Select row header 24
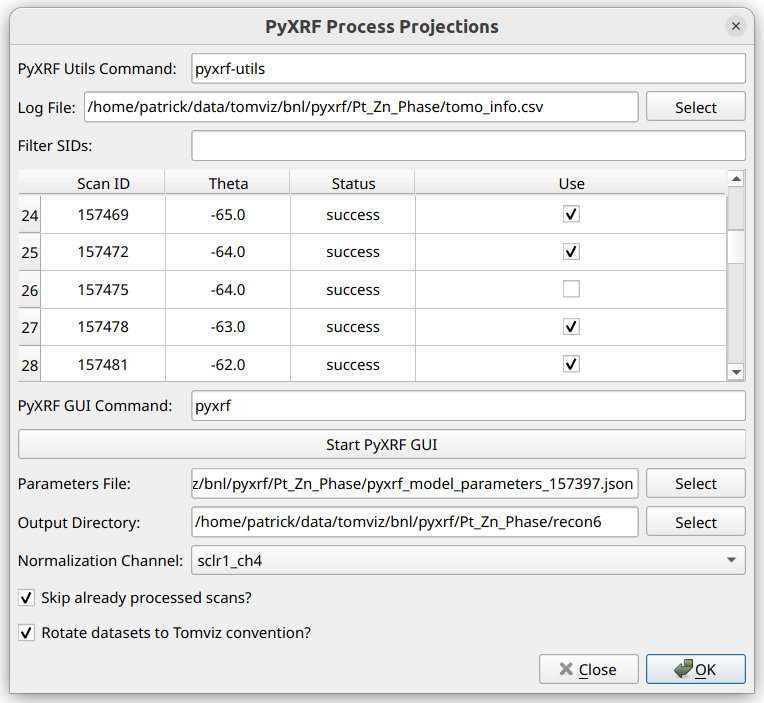764x703 pixels. pos(30,215)
